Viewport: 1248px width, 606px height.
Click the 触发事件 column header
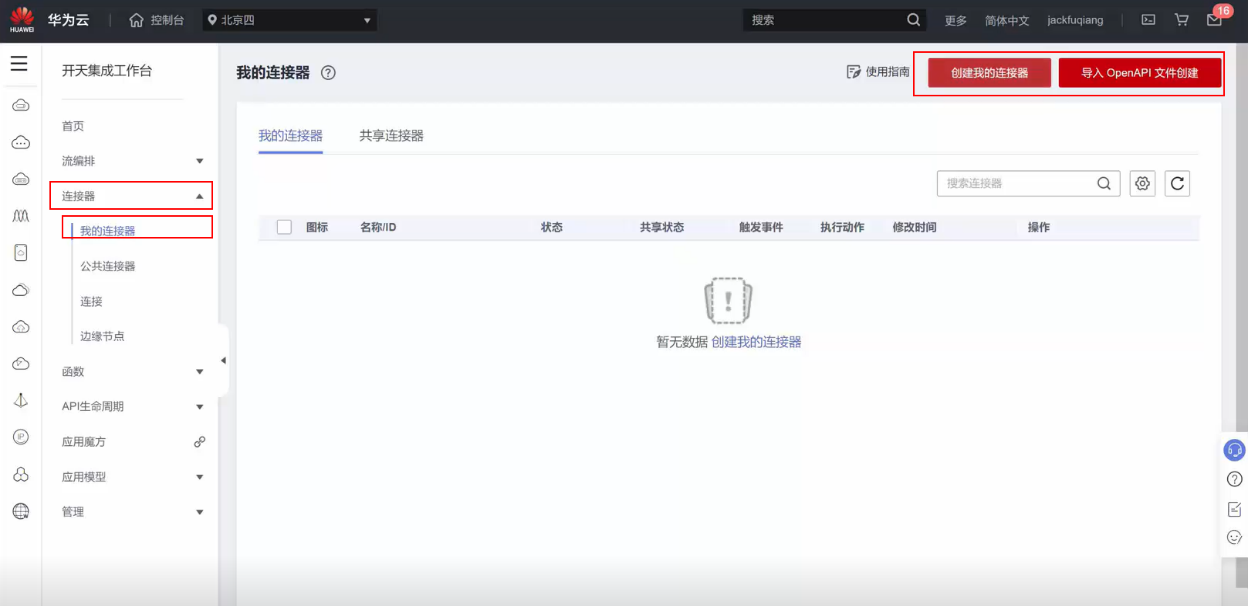pos(761,227)
